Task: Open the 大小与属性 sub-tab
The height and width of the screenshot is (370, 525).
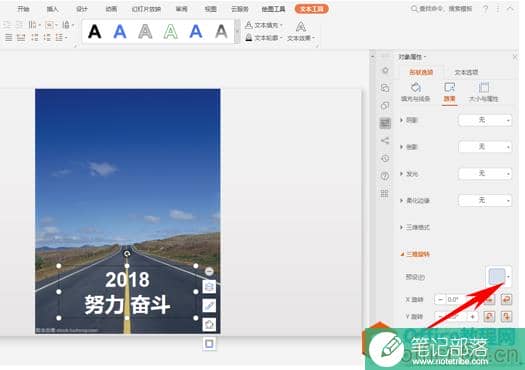Action: pos(484,92)
